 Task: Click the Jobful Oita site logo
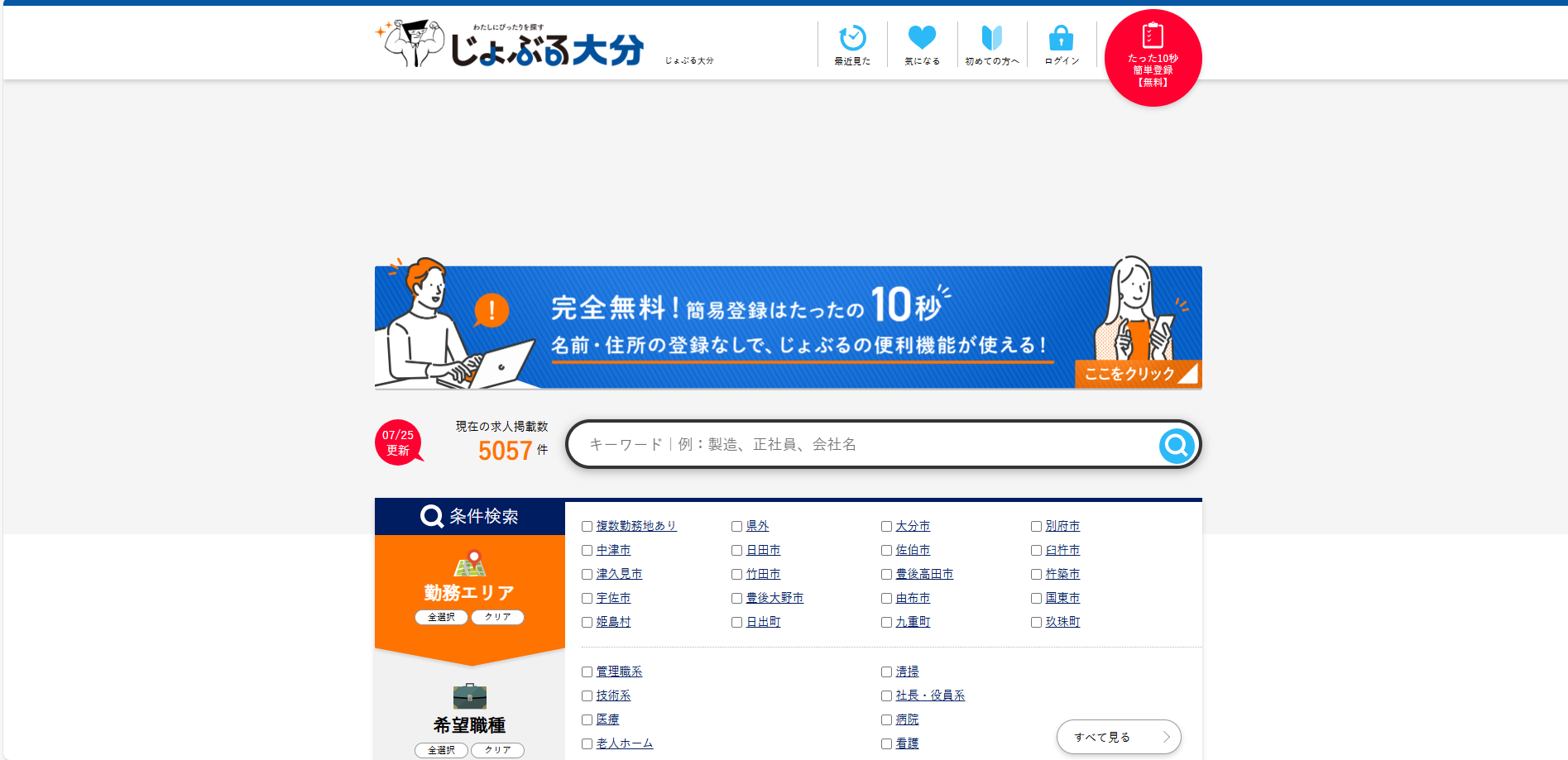coord(510,45)
